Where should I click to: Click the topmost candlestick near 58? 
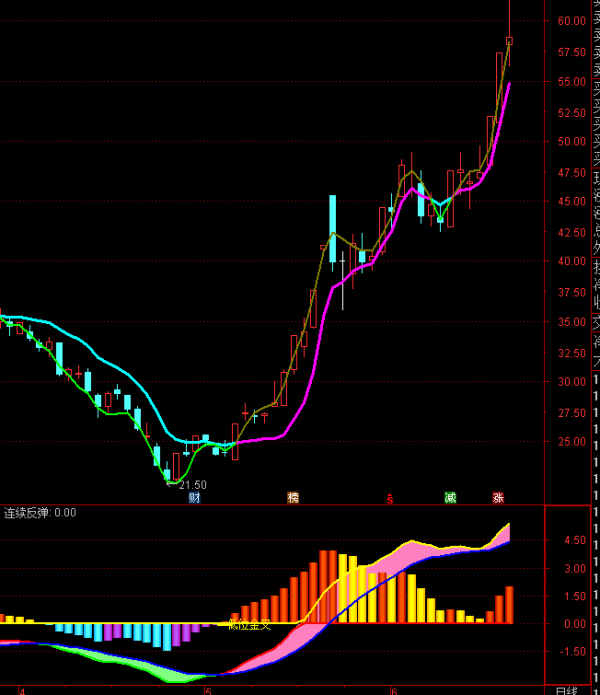pyautogui.click(x=509, y=41)
